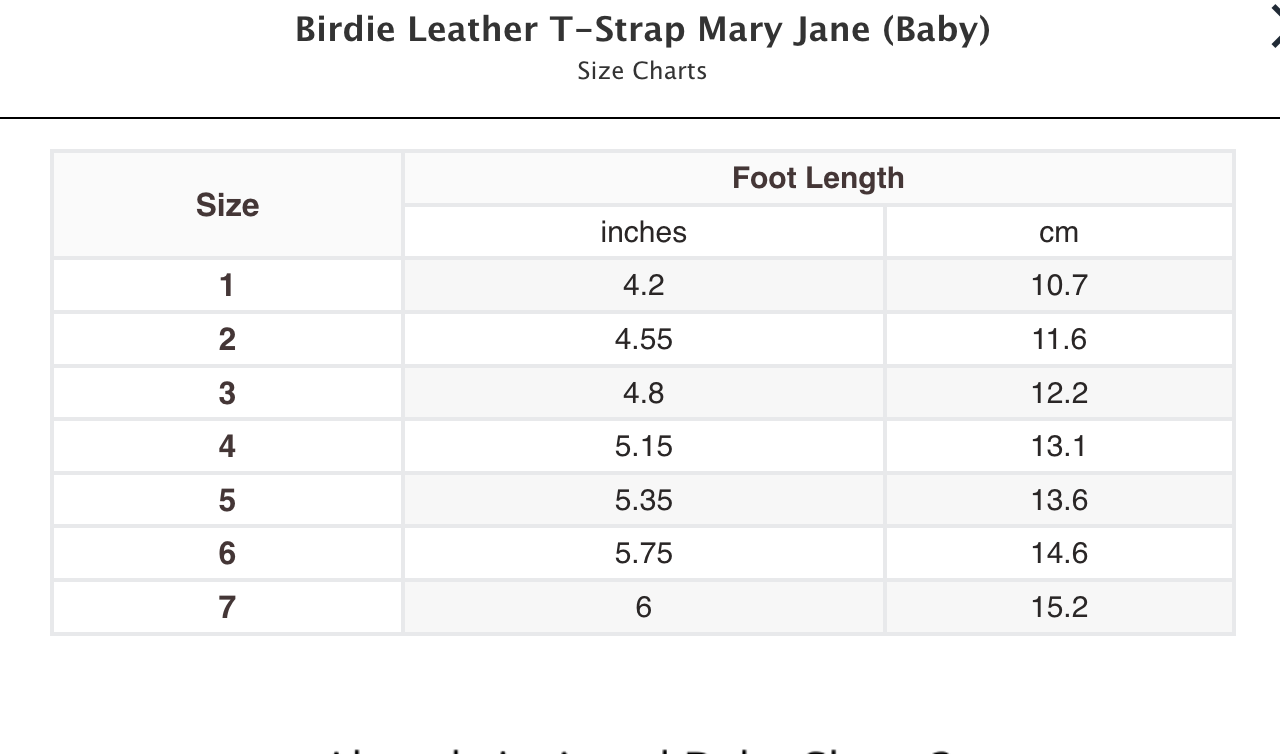Select the 5.15 inches cell
This screenshot has width=1280, height=754.
(643, 446)
